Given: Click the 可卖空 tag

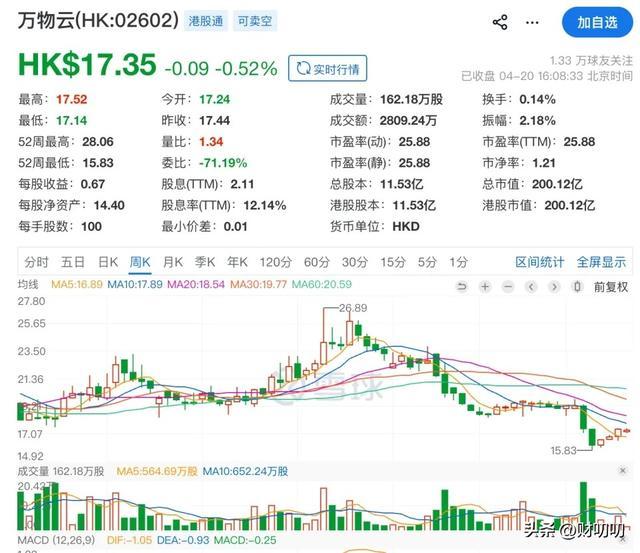Looking at the screenshot, I should pyautogui.click(x=255, y=21).
